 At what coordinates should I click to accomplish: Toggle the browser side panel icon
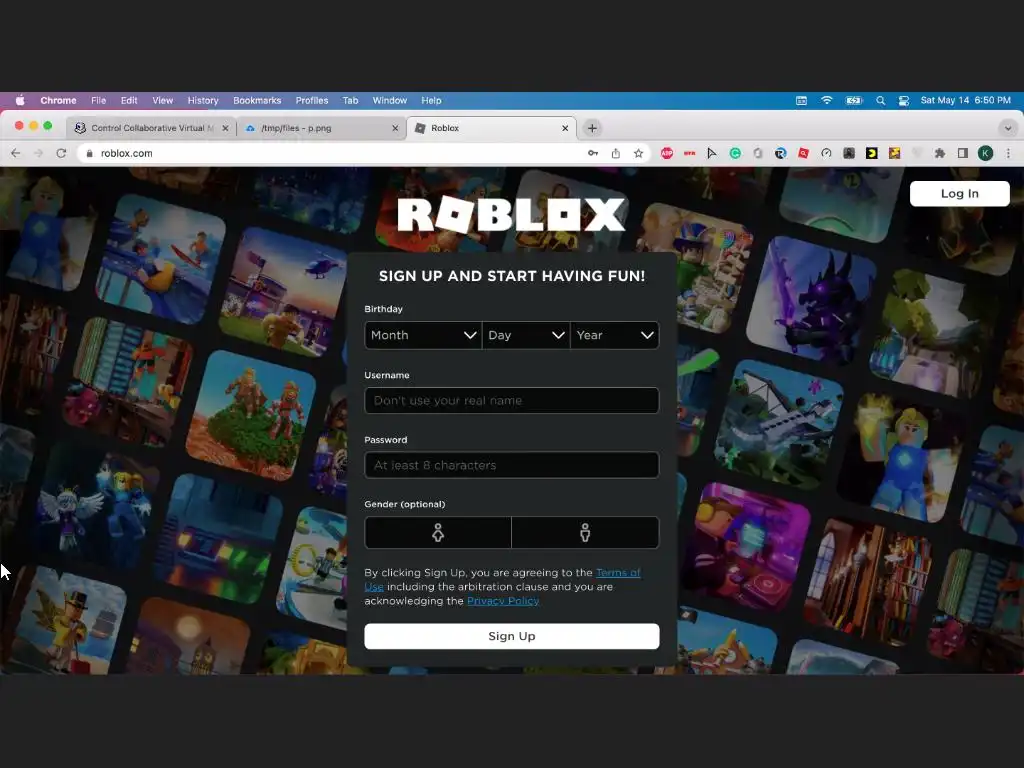coord(963,153)
